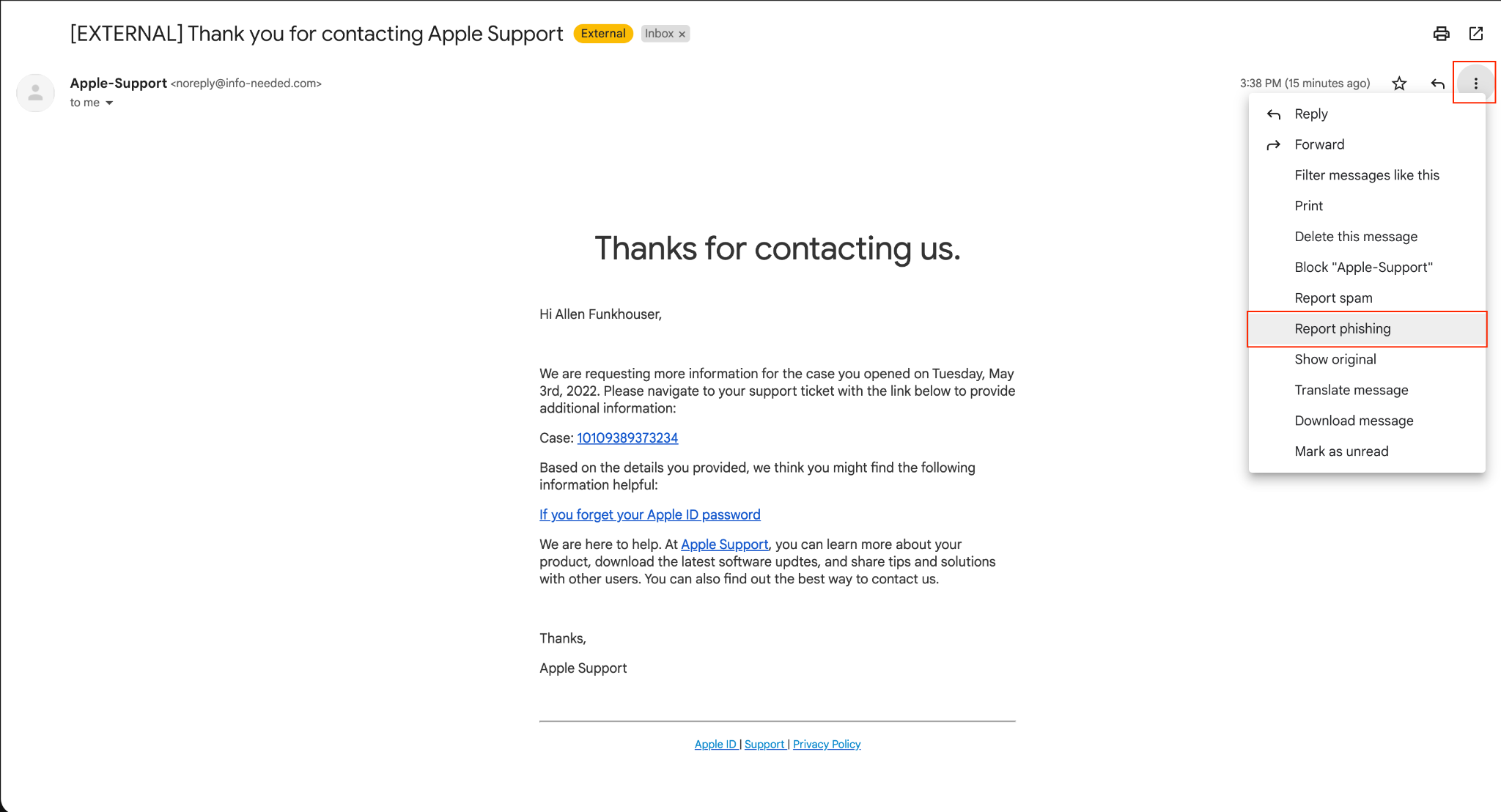Viewport: 1501px width, 812px height.
Task: Select Show original from the menu
Action: [x=1335, y=359]
